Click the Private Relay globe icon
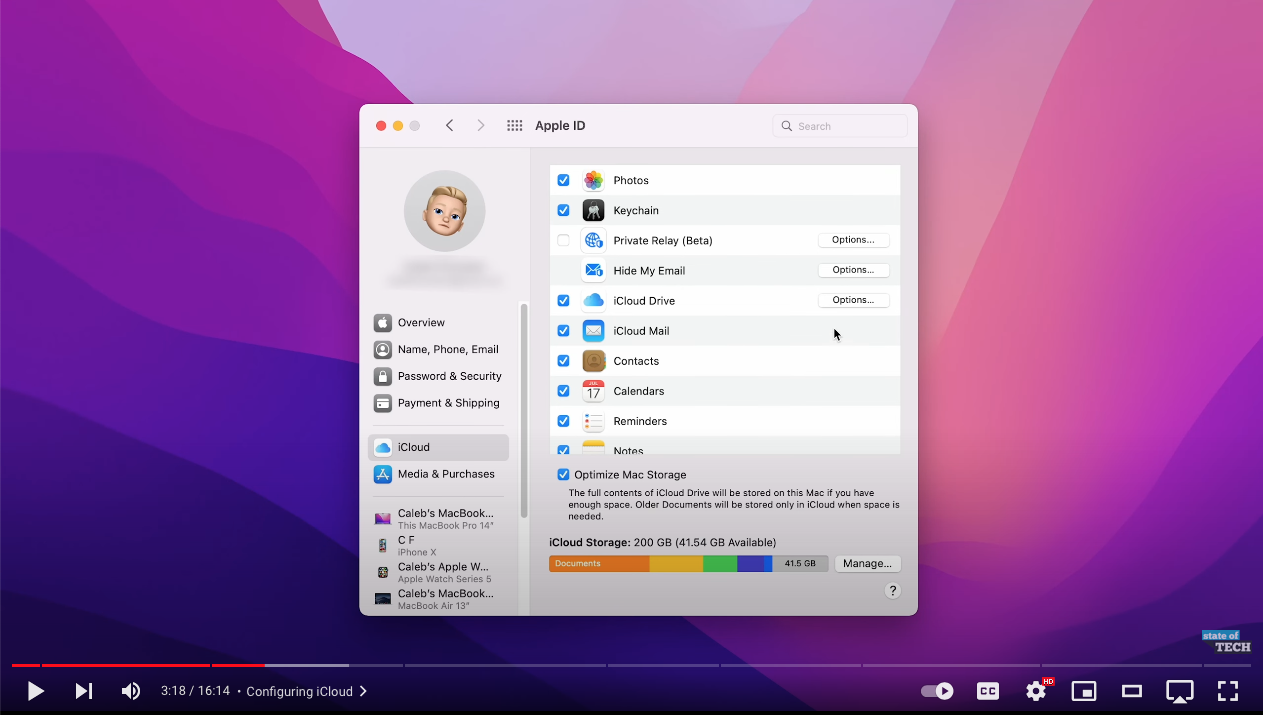 click(594, 240)
